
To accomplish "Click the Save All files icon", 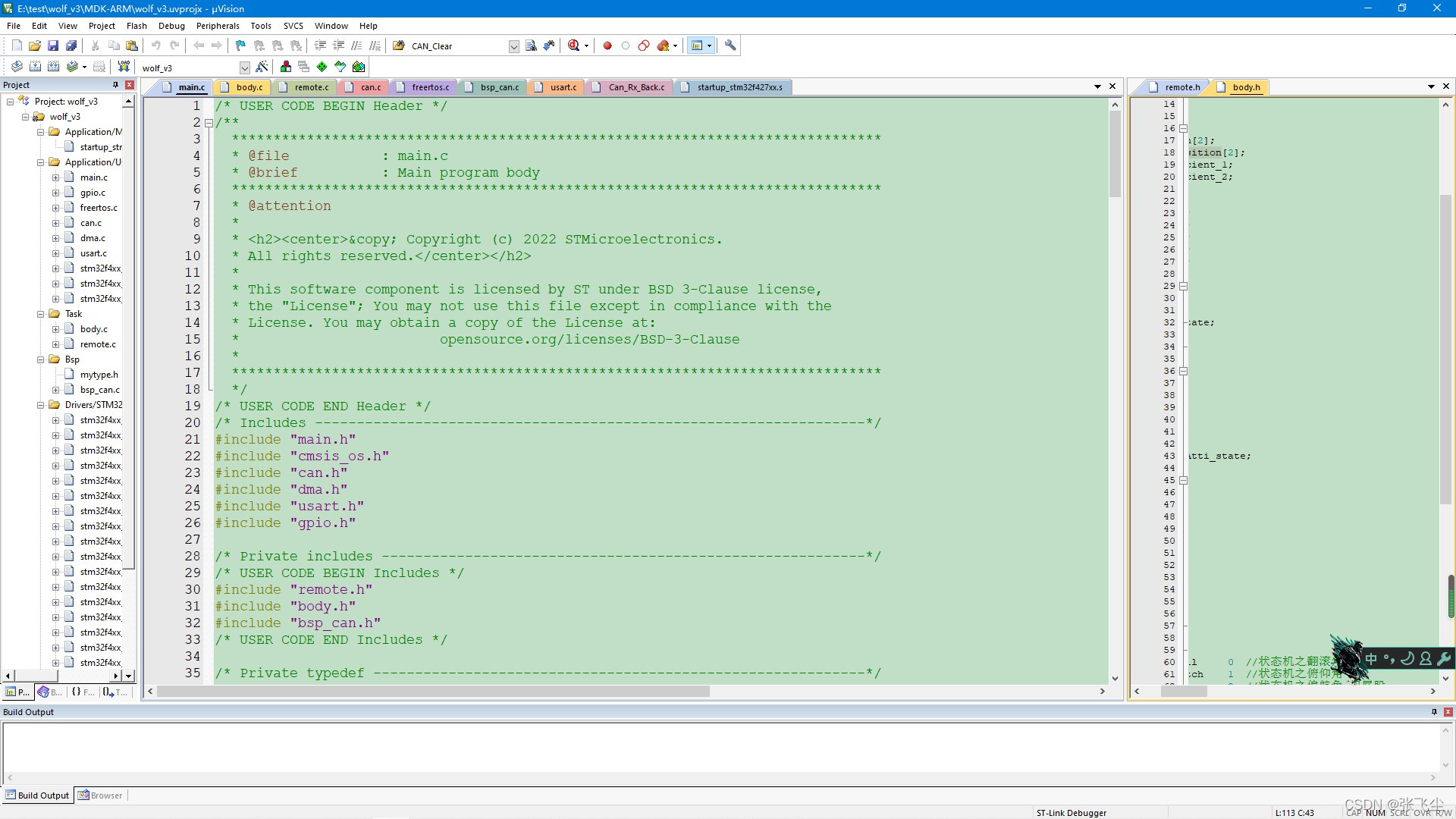I will pyautogui.click(x=71, y=46).
